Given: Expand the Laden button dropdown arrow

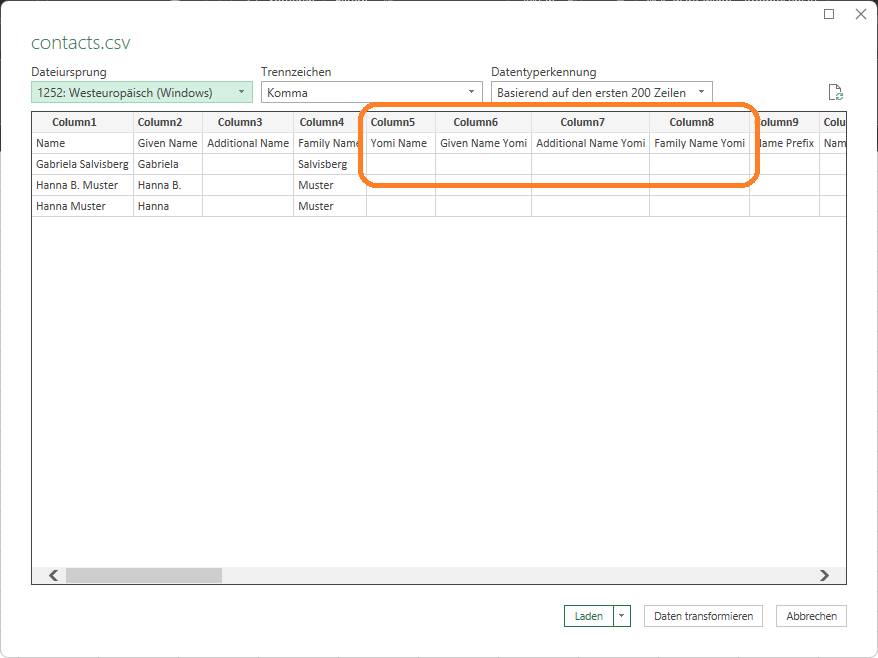Looking at the screenshot, I should point(622,616).
